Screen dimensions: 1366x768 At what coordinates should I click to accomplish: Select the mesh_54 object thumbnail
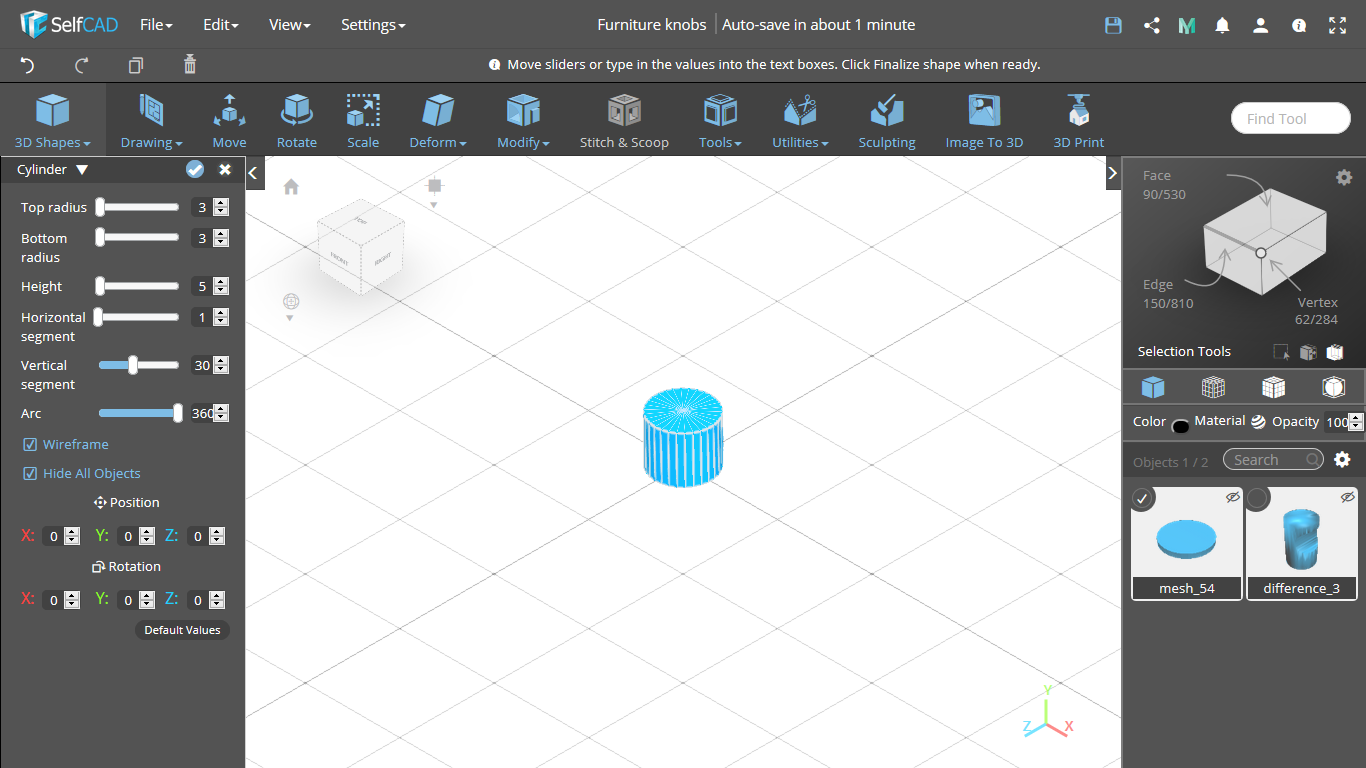click(x=1187, y=543)
